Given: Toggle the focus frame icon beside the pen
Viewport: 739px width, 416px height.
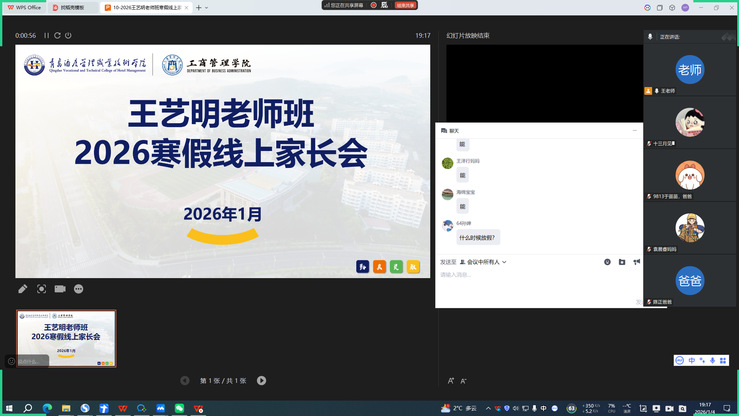Looking at the screenshot, I should click(42, 289).
